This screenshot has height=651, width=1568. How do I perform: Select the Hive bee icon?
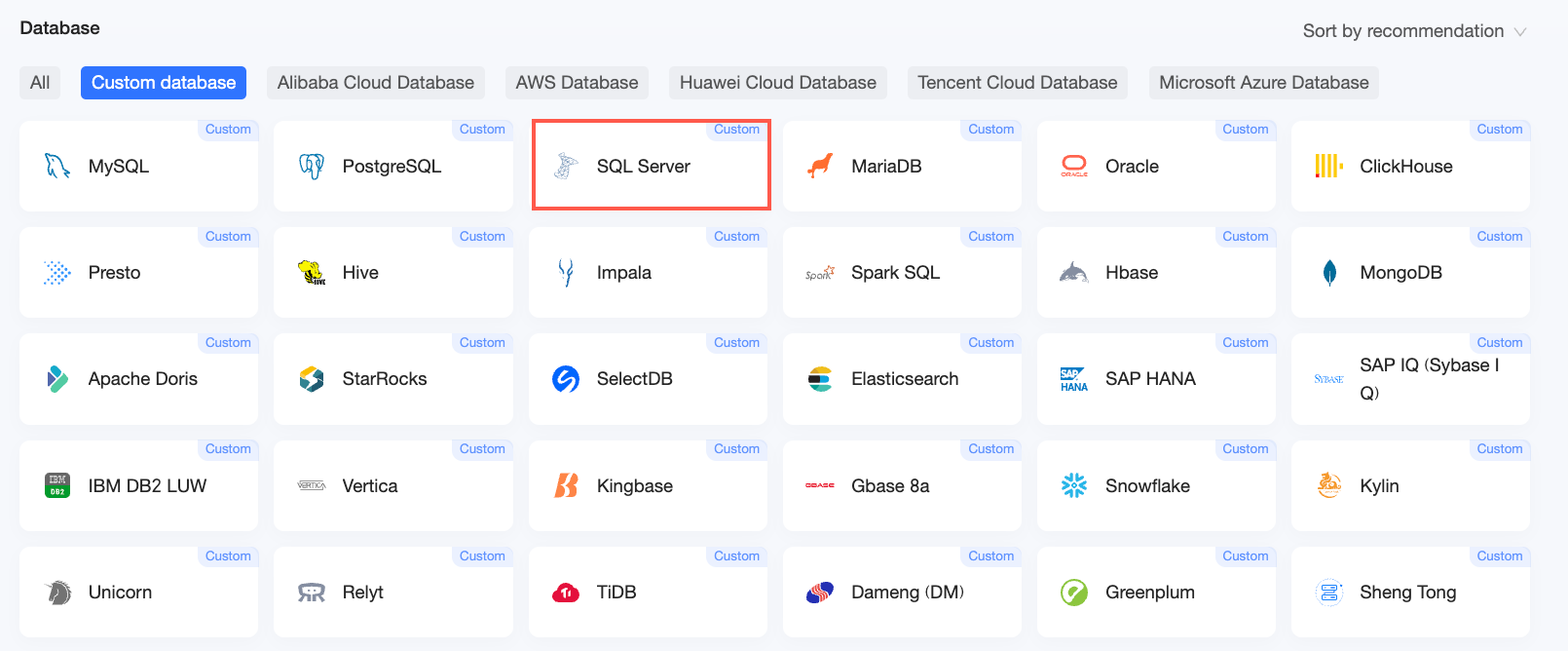click(x=312, y=273)
